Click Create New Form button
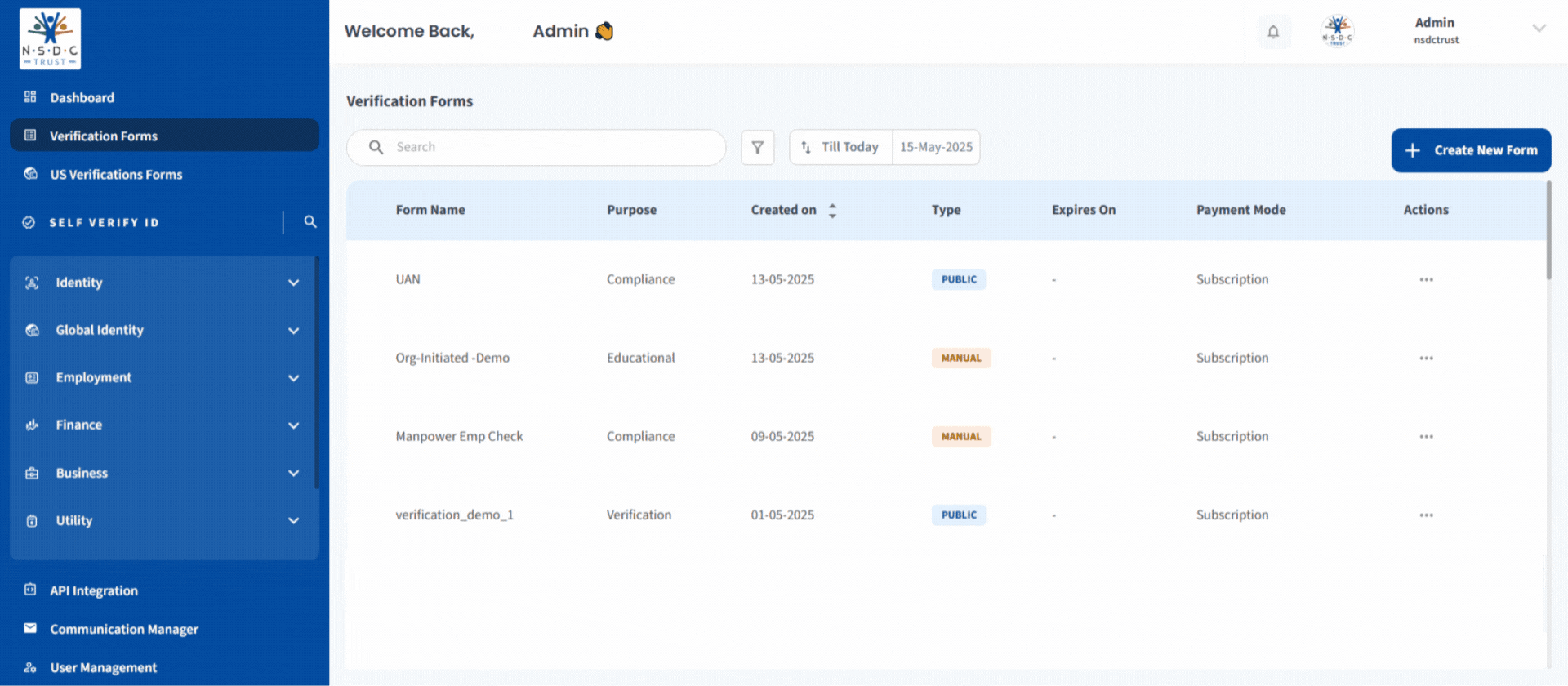 (1470, 150)
